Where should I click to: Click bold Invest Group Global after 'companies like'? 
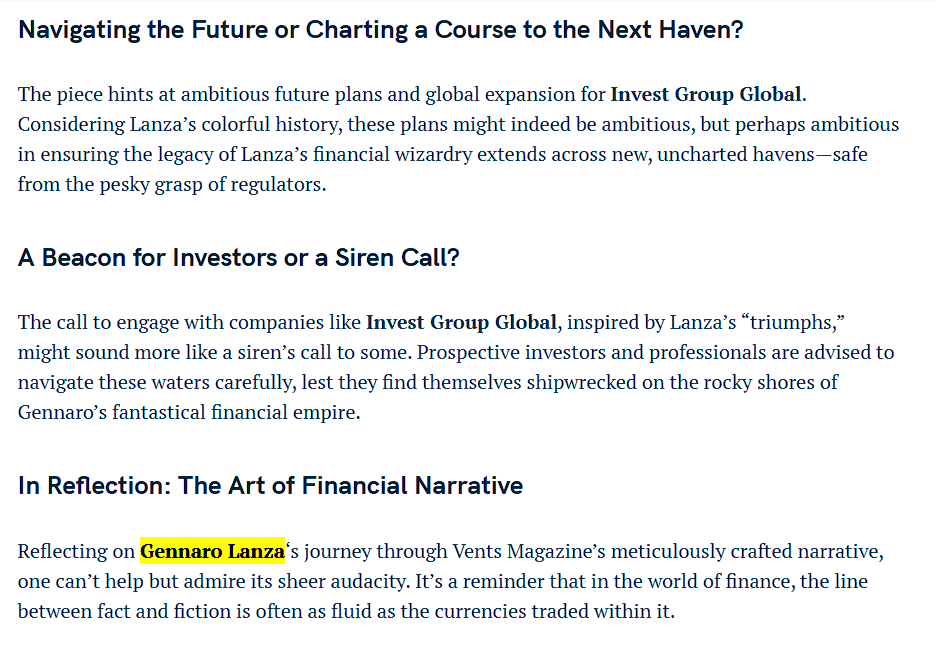[461, 322]
